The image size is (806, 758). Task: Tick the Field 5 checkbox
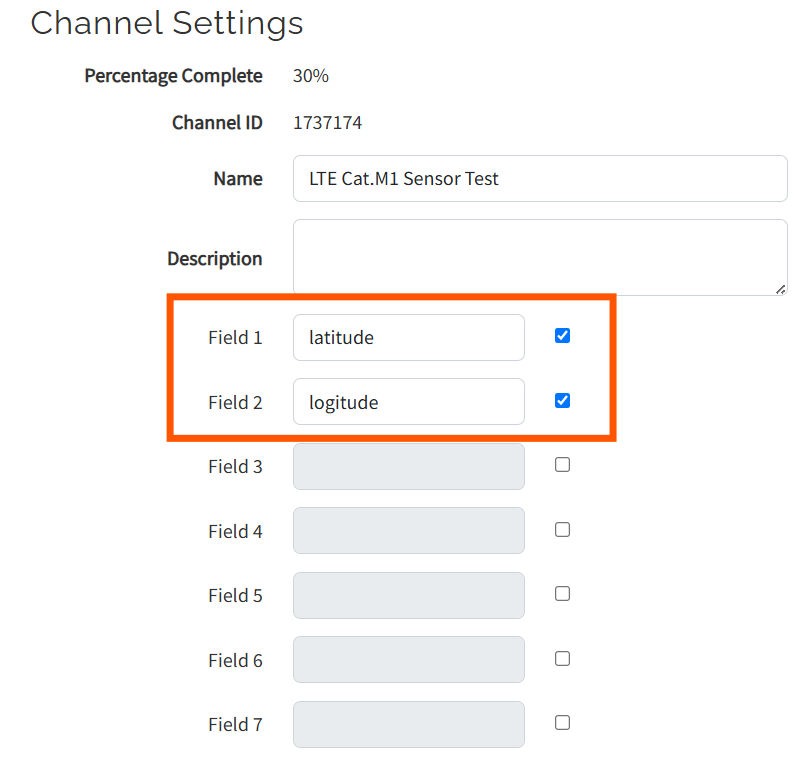[x=562, y=594]
